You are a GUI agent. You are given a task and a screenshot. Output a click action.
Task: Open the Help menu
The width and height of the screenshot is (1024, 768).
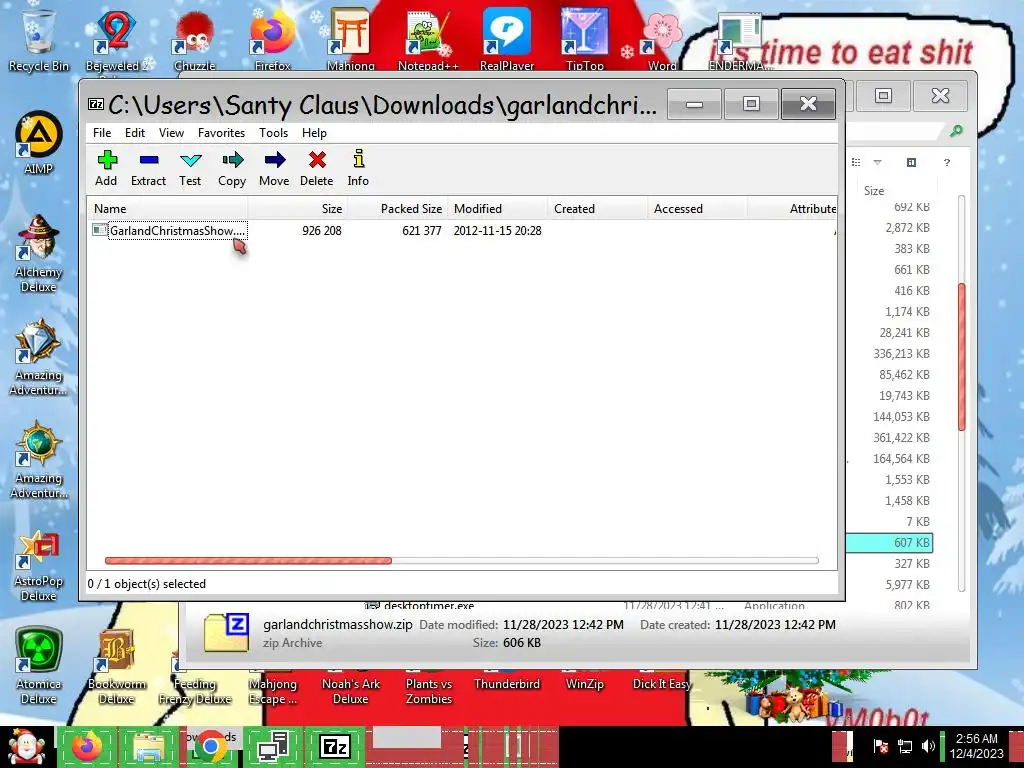point(314,133)
